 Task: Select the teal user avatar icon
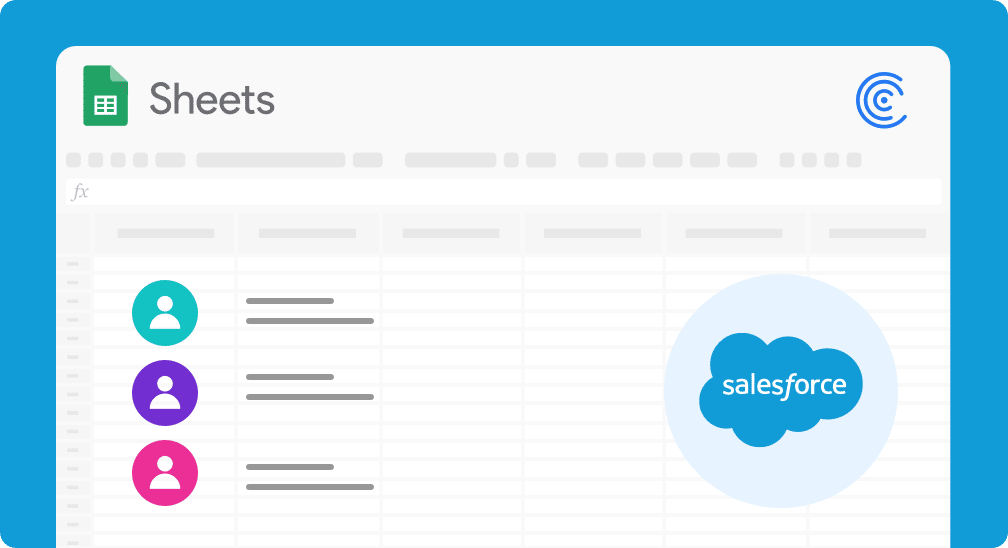pos(165,313)
